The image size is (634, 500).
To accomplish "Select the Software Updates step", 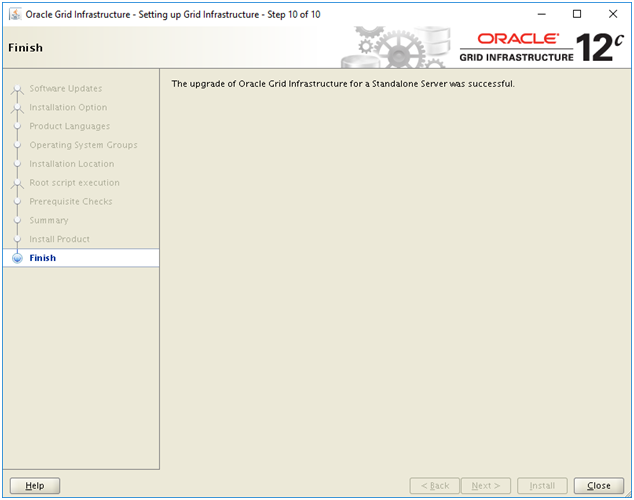I will [x=66, y=89].
